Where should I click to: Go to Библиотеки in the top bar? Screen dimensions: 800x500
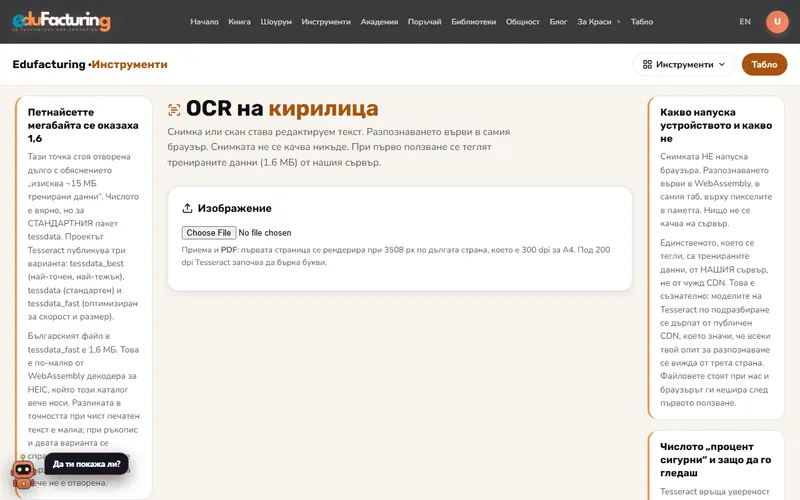click(x=473, y=21)
